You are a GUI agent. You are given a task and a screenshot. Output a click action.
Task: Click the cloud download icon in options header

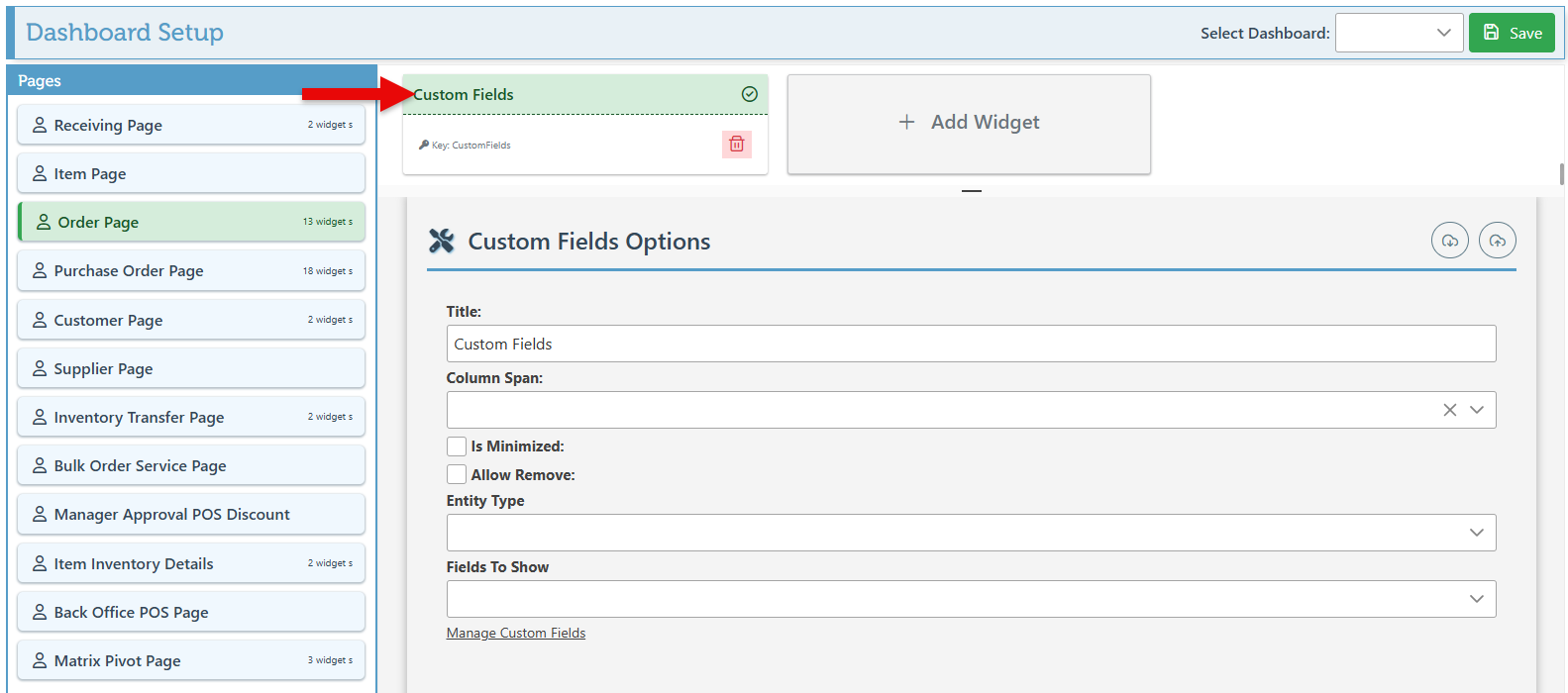(x=1449, y=241)
